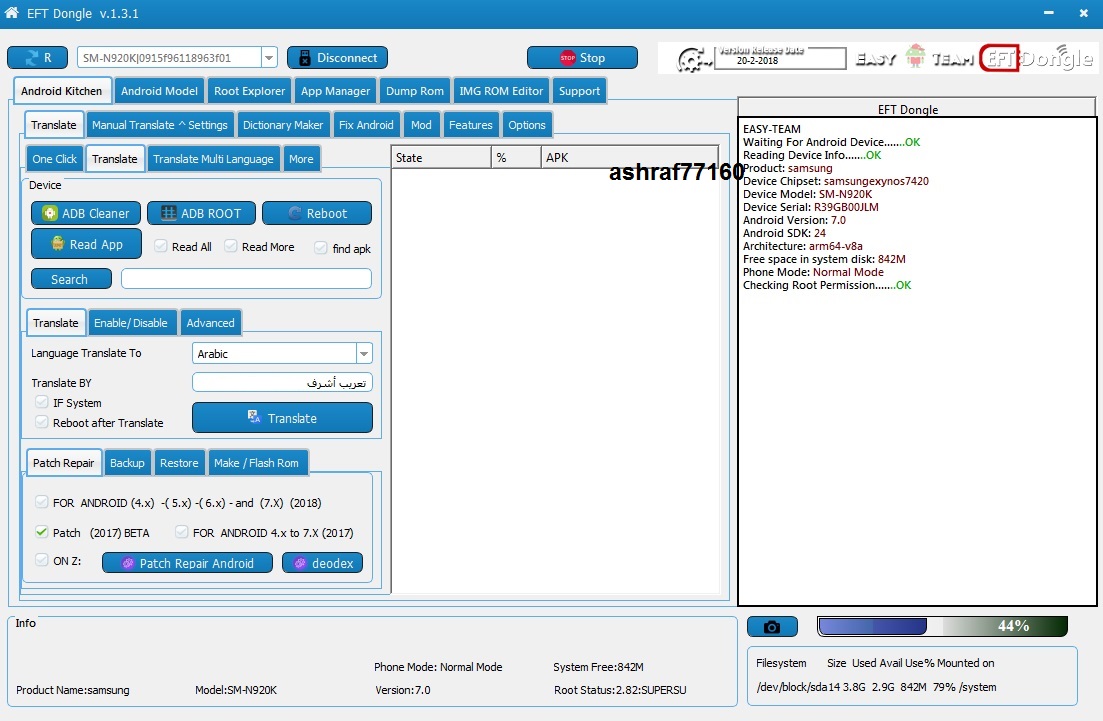Run ADB Cleaner

86,213
